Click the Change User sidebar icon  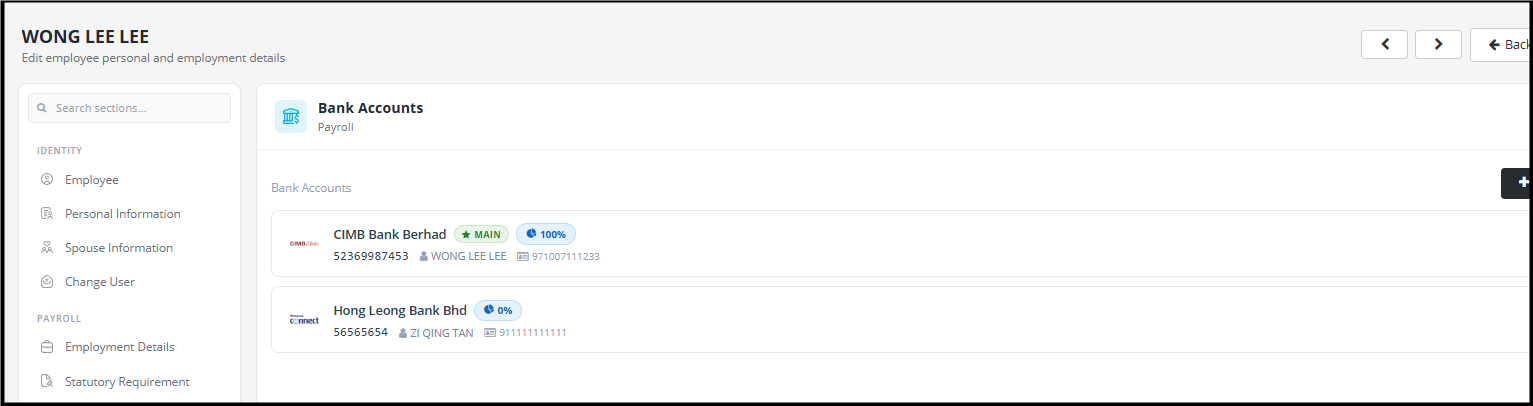coord(46,282)
